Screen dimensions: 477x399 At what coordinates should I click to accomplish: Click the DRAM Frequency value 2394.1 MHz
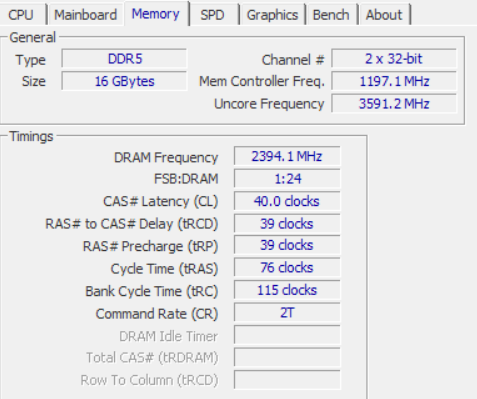pyautogui.click(x=287, y=156)
